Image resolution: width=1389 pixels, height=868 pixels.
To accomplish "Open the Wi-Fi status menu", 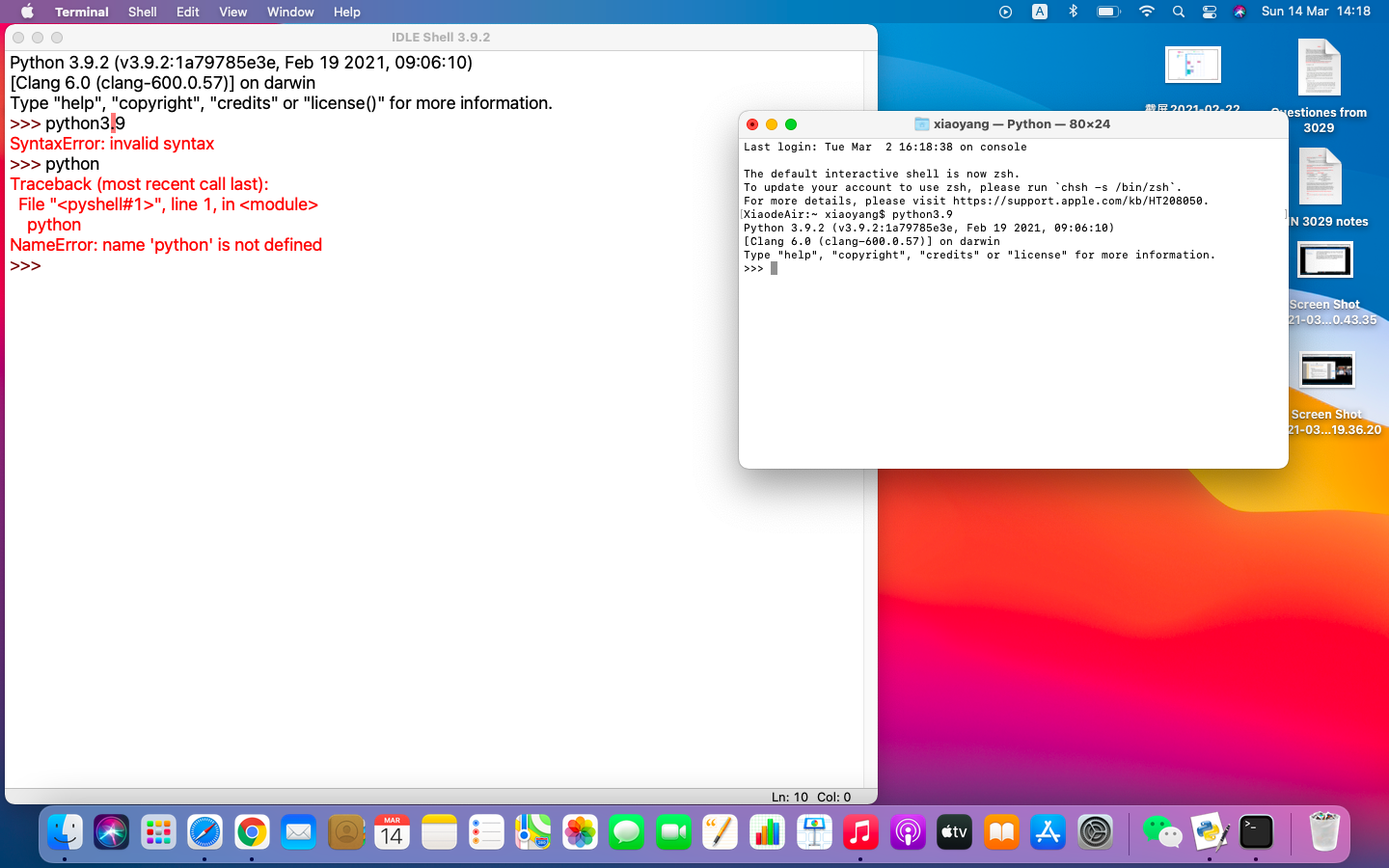I will pos(1146,12).
